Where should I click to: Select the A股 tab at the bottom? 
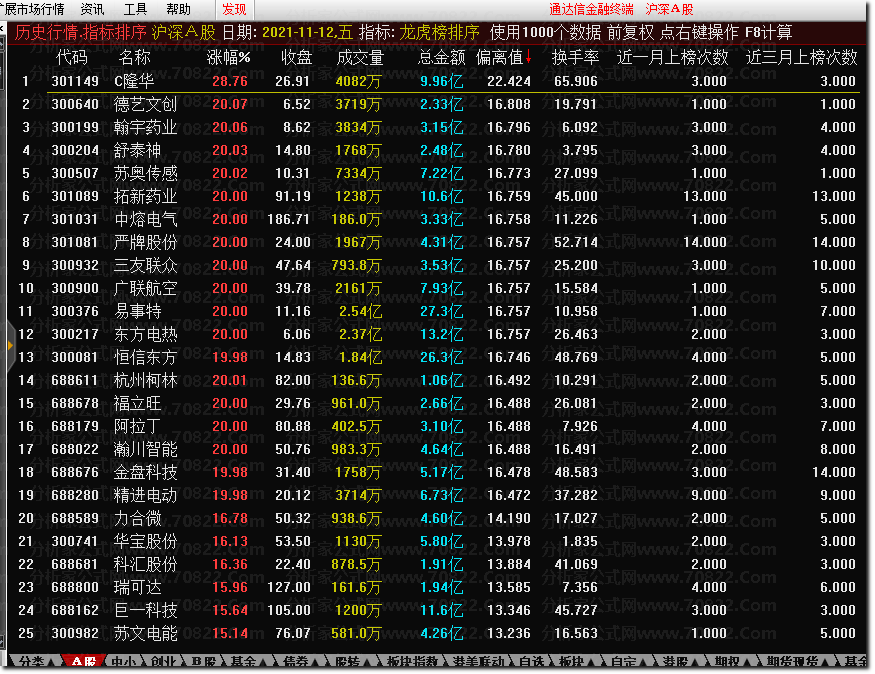click(83, 662)
